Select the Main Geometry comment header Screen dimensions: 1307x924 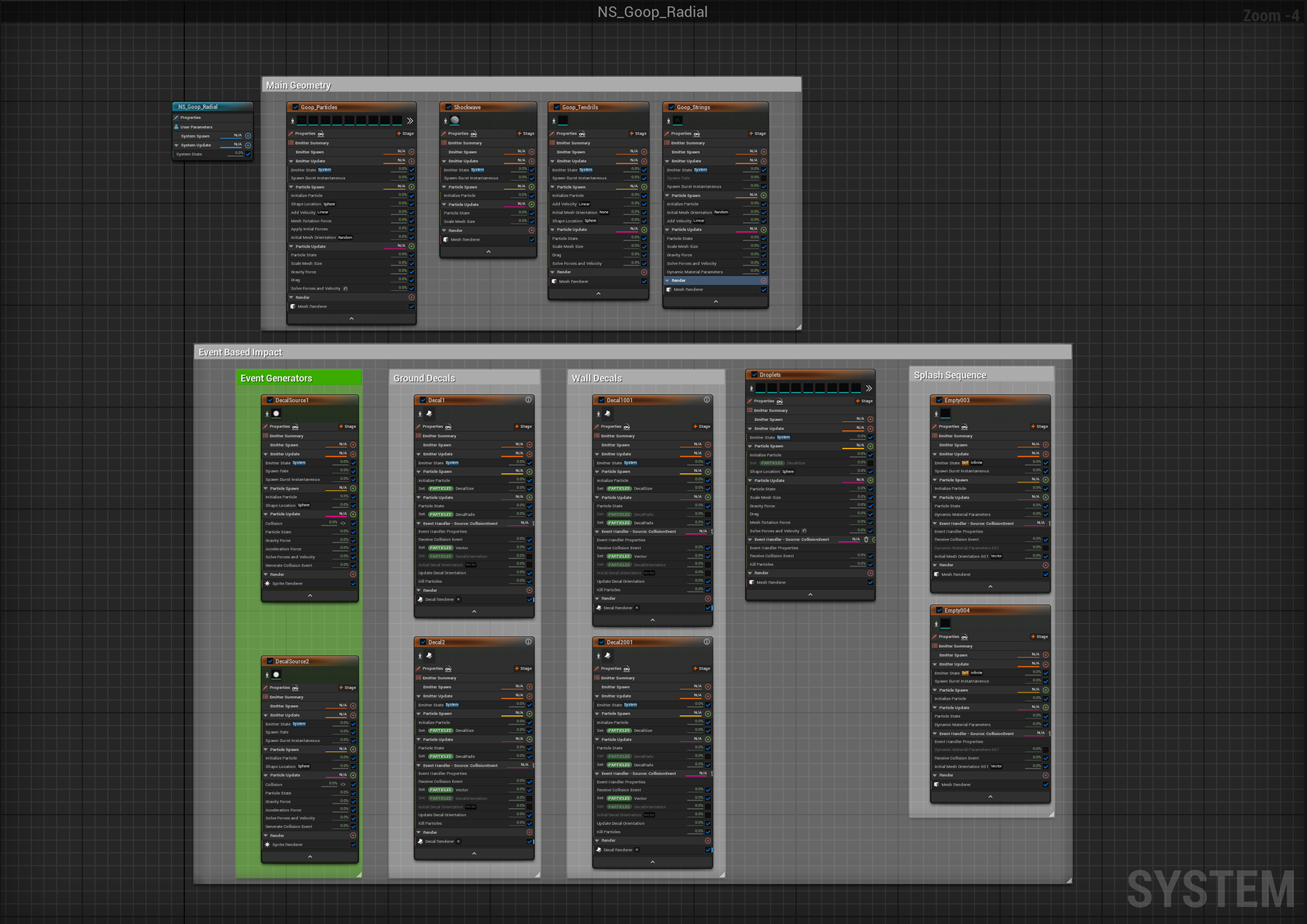(532, 85)
